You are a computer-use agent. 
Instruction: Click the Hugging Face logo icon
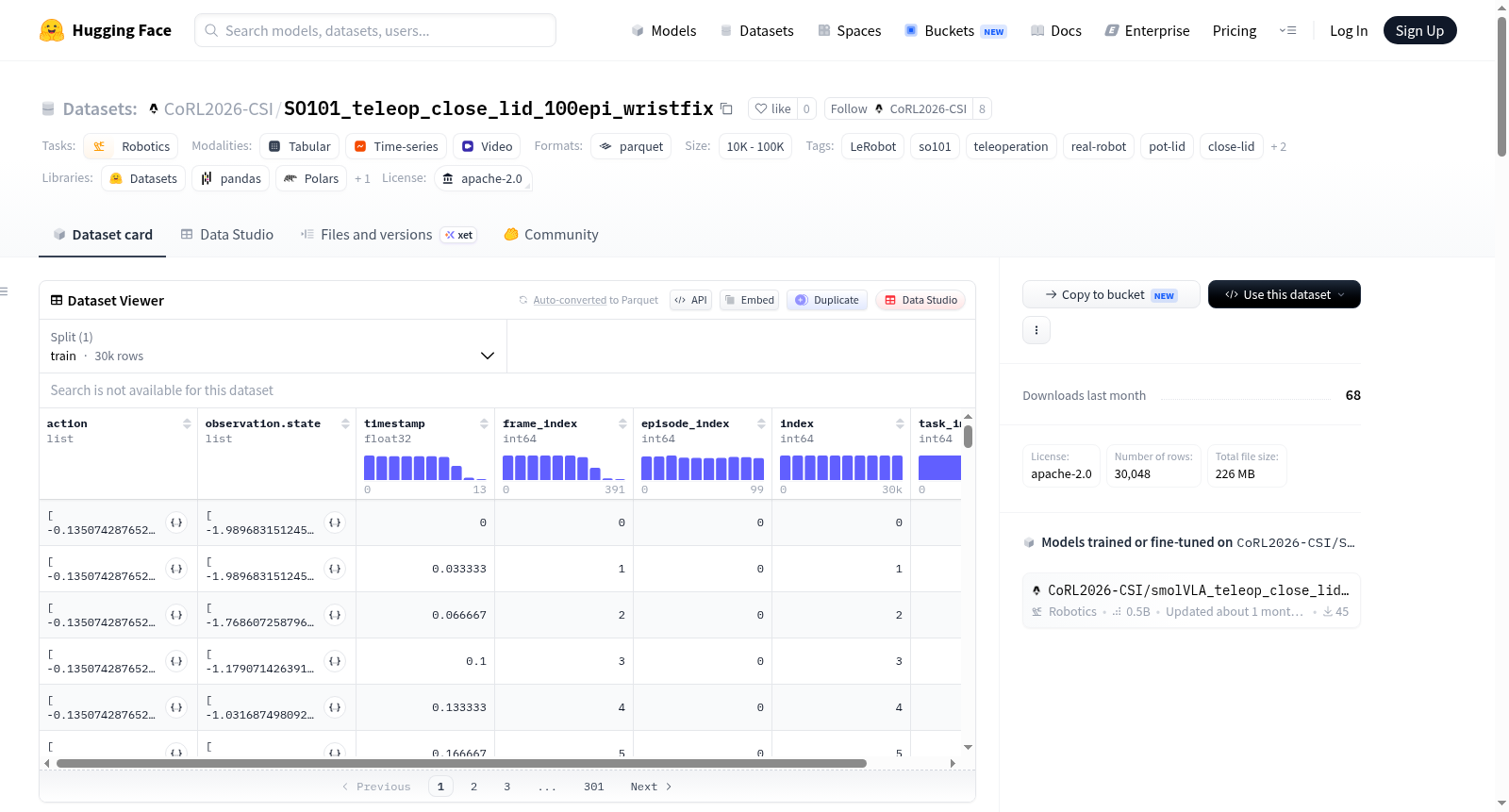click(x=52, y=30)
